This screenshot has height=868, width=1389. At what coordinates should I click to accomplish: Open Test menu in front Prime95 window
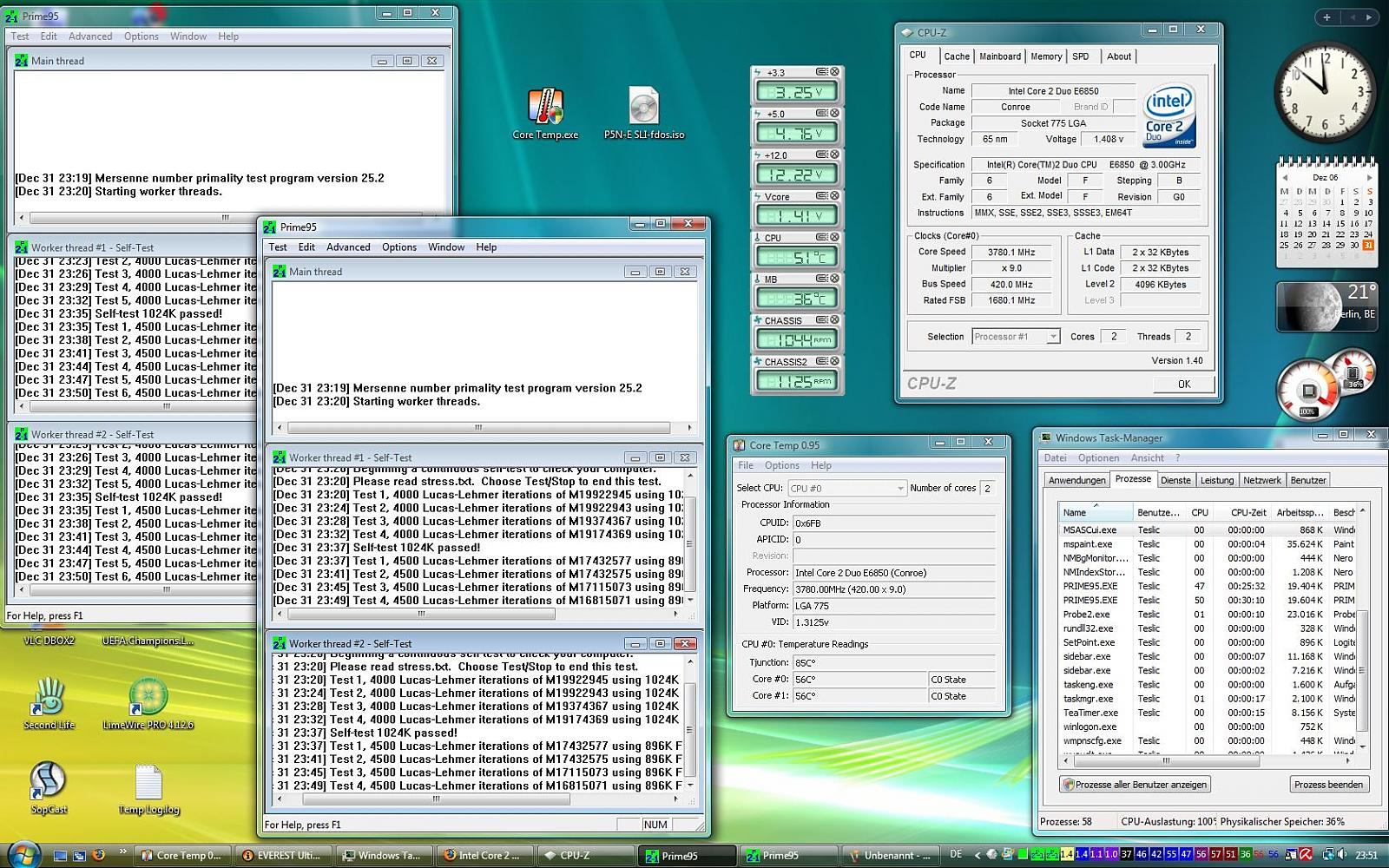point(278,247)
